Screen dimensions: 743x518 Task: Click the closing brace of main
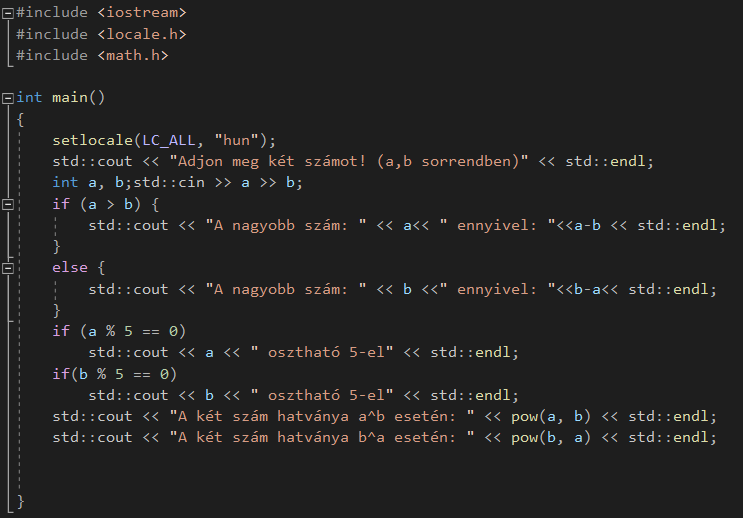click(x=21, y=500)
